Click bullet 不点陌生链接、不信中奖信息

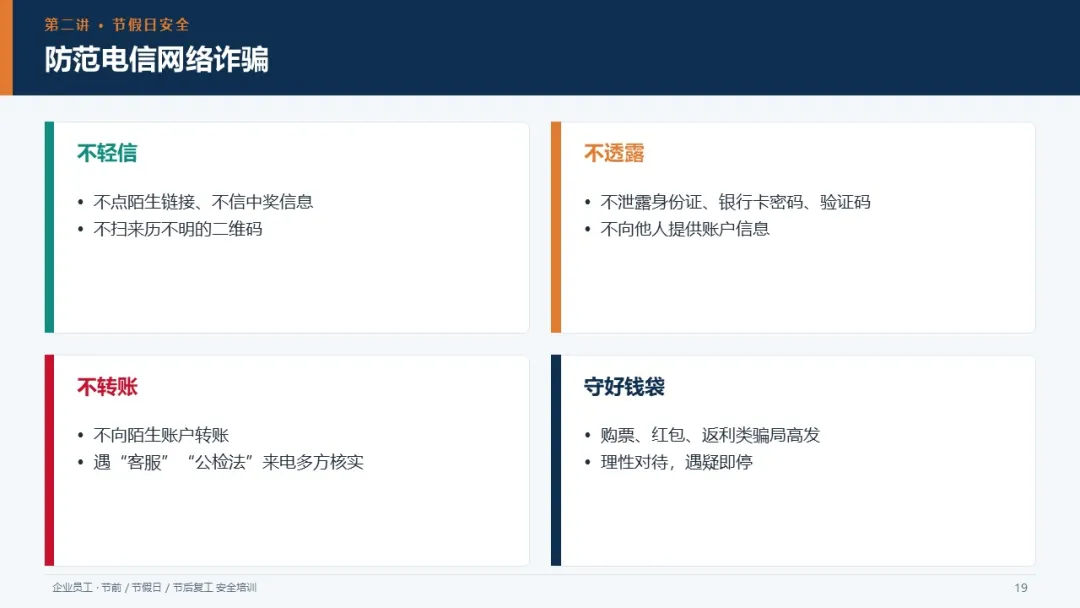click(x=203, y=202)
